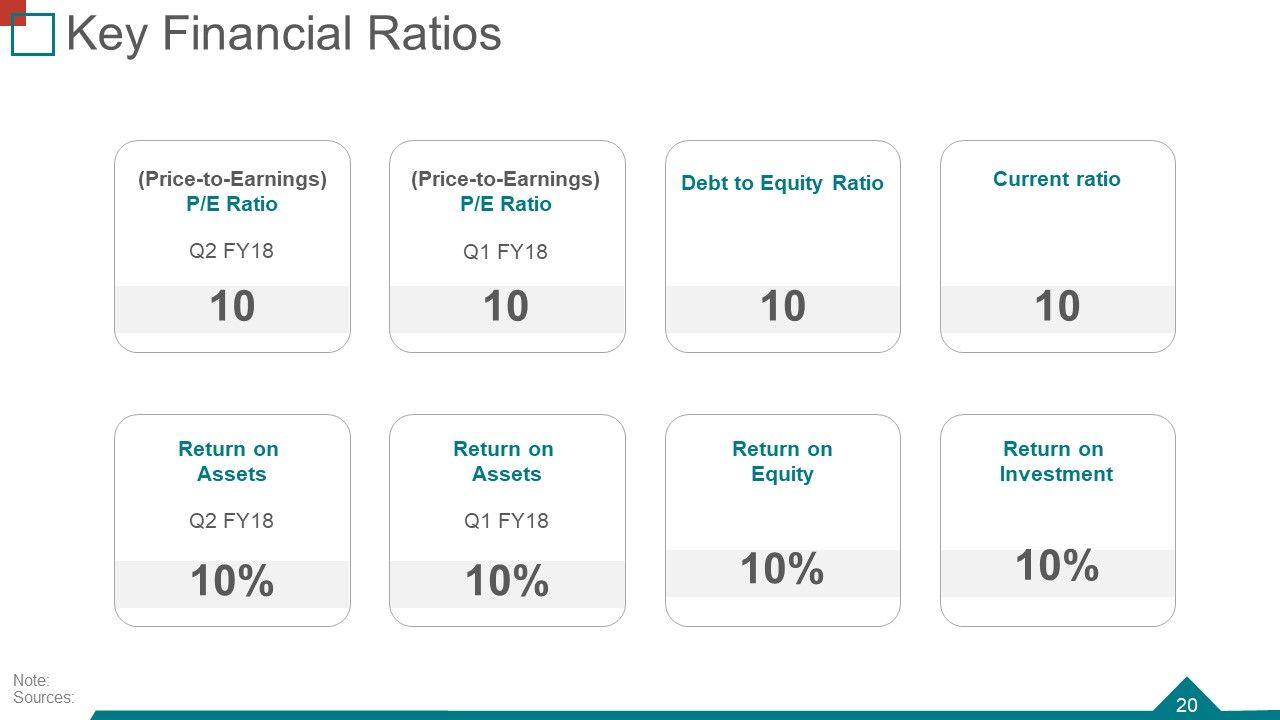Click the 10% value under Return on Investment
Screen dimensions: 1280x720
[x=1057, y=565]
